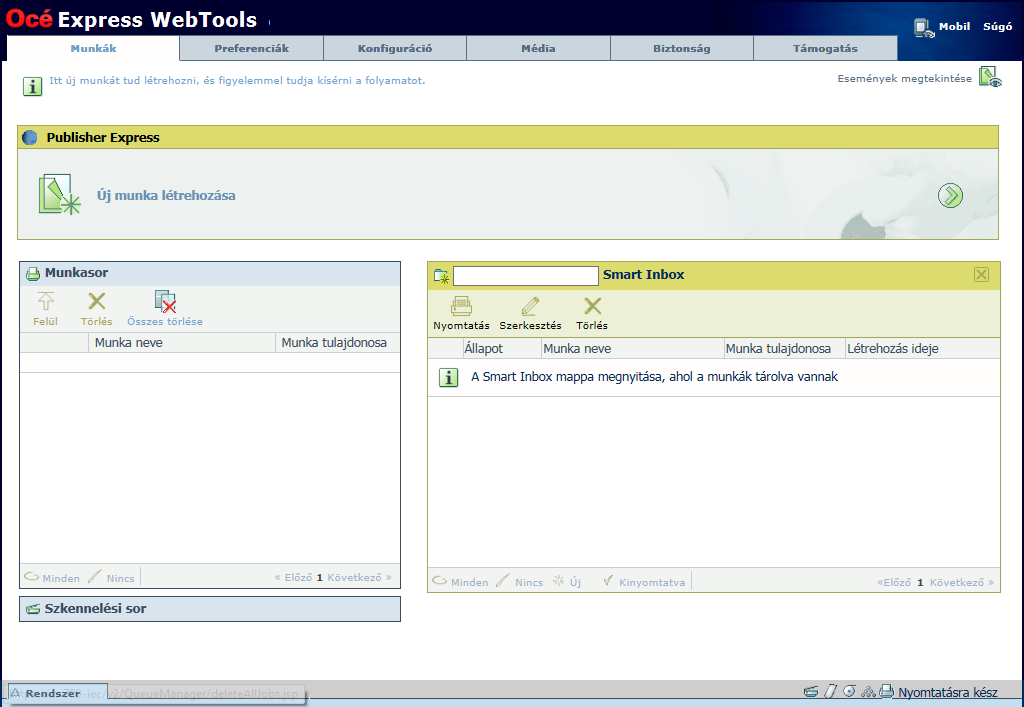
Task: Open the Súgó help link
Action: [x=998, y=27]
